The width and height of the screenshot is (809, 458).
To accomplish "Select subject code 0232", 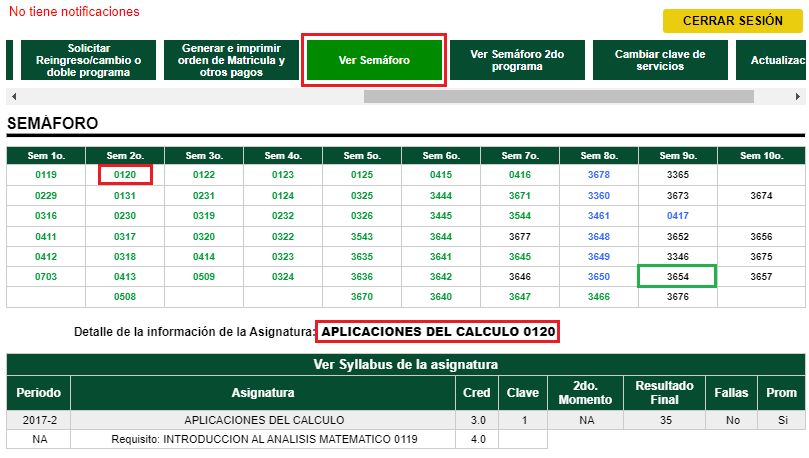I will 283,216.
